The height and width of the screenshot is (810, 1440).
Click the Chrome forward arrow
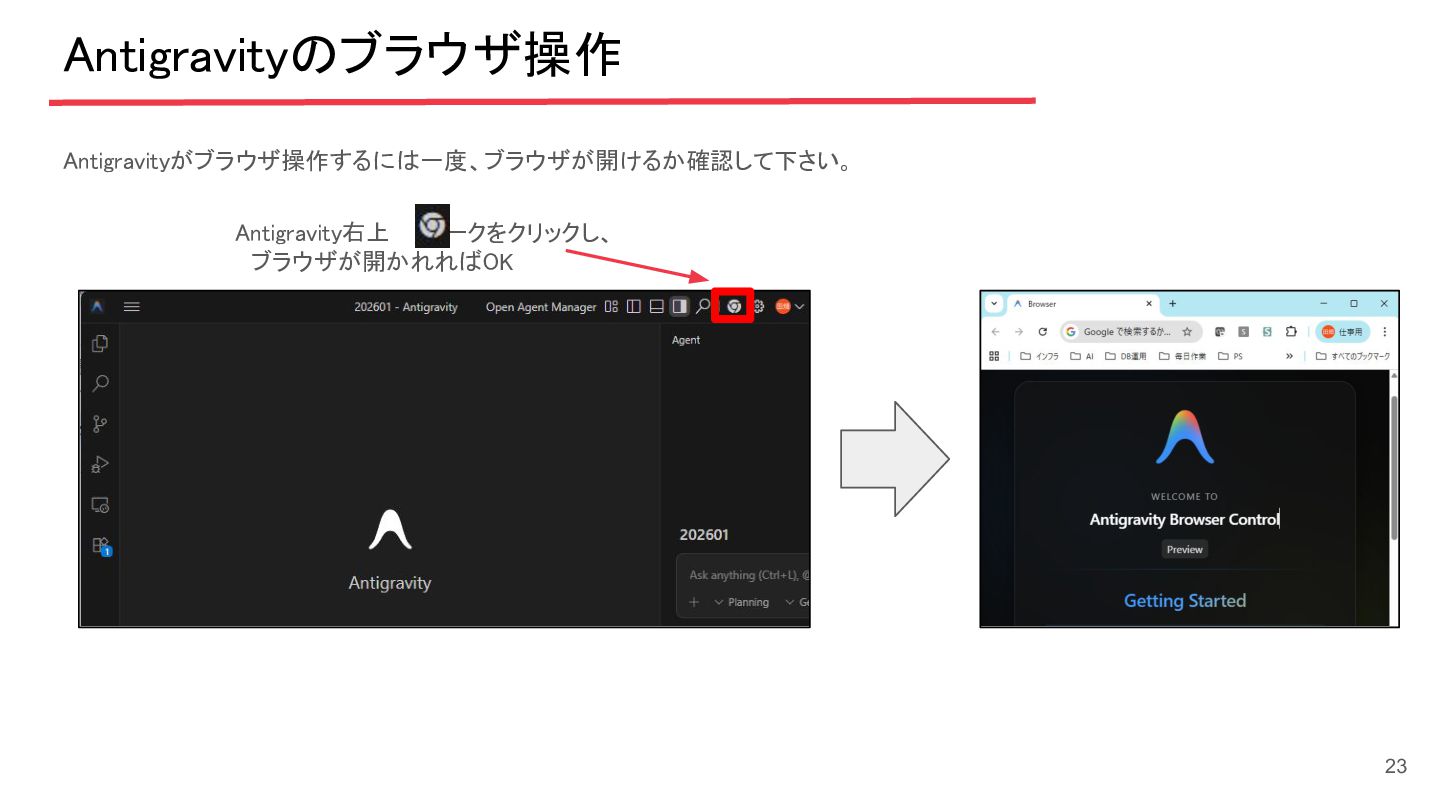click(x=1019, y=332)
